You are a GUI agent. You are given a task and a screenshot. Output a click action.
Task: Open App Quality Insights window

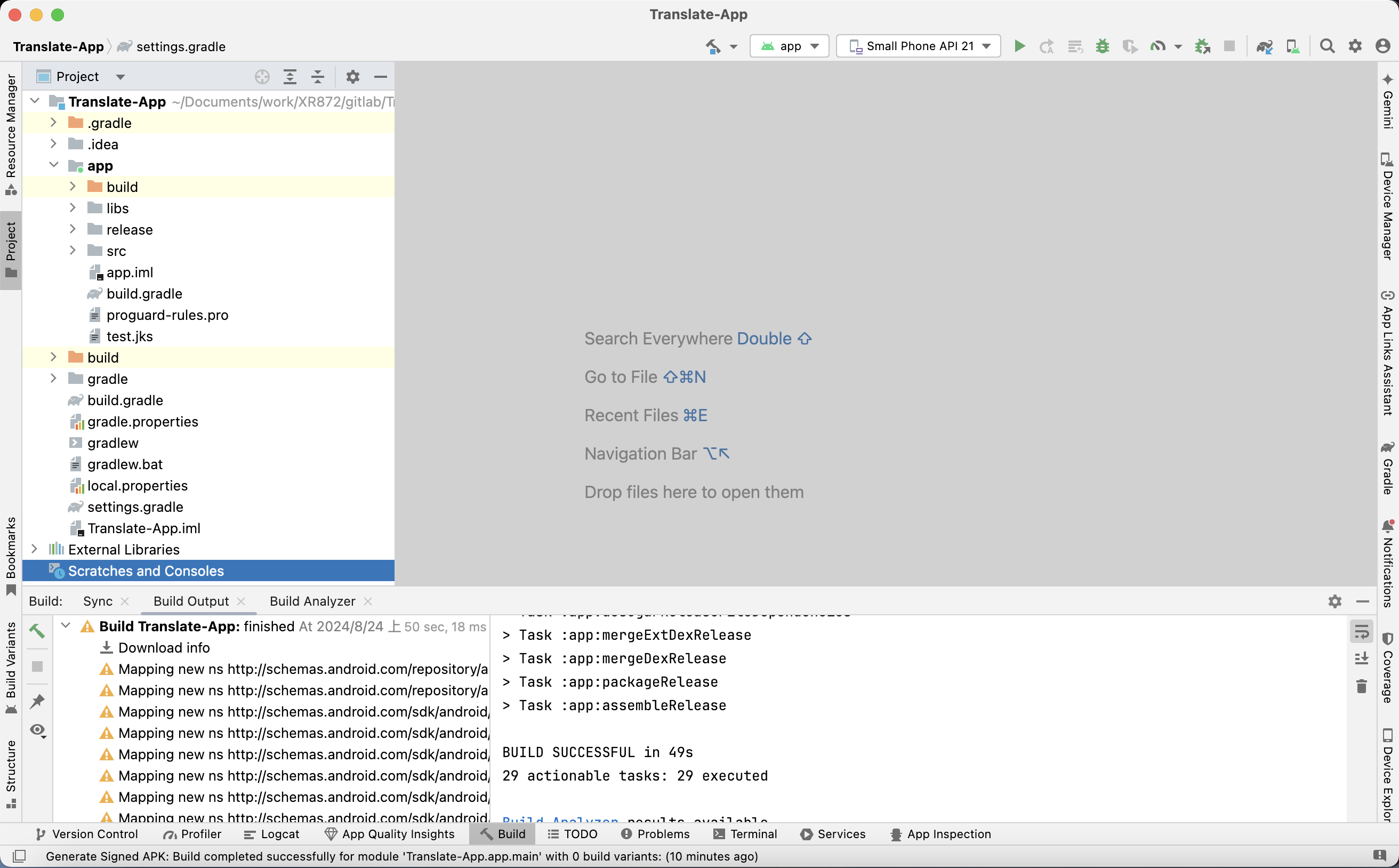[x=389, y=834]
